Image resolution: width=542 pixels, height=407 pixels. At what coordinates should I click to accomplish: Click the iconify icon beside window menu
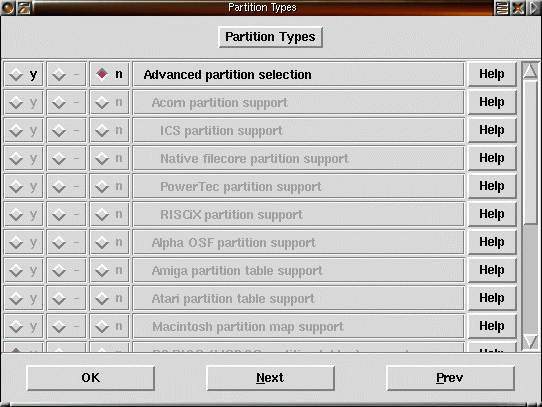click(x=24, y=7)
